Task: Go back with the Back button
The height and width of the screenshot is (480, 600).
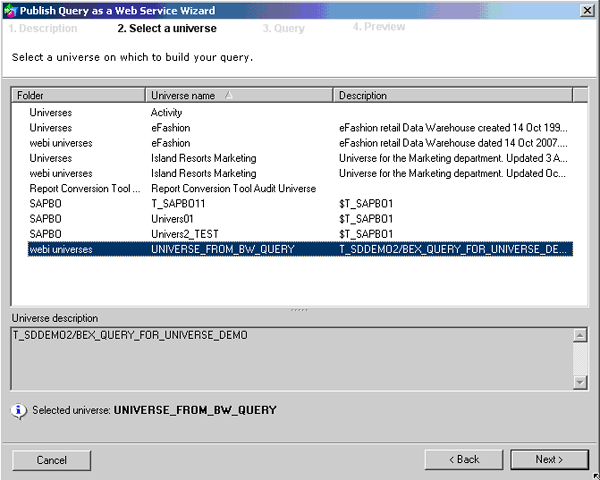Action: click(464, 459)
